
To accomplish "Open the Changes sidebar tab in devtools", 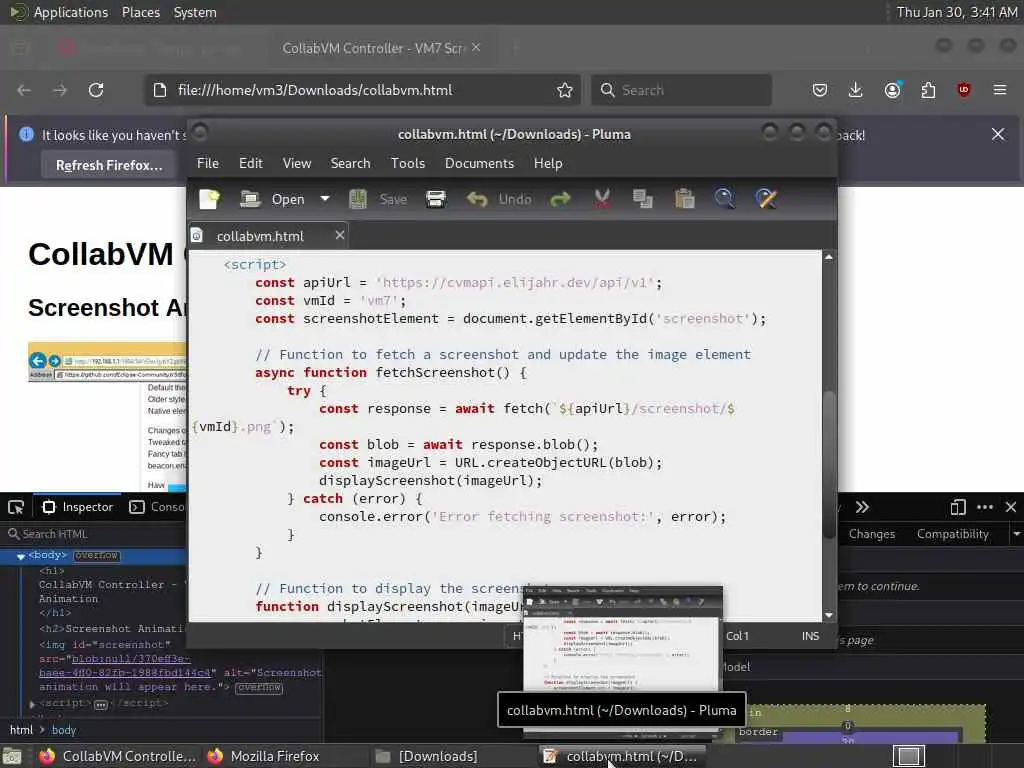I will point(872,534).
